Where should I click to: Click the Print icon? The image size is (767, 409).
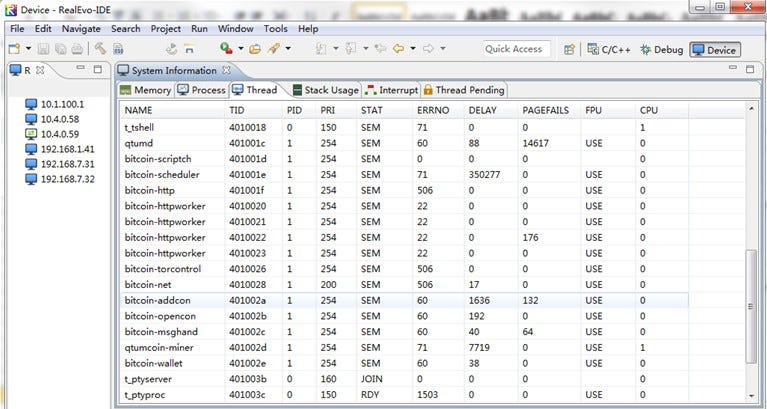pos(77,49)
